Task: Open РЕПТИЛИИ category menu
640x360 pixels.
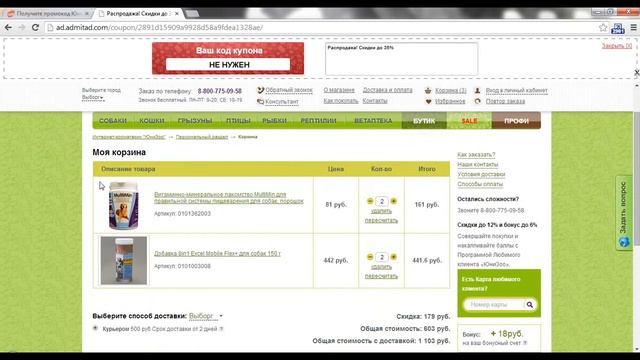Action: tap(318, 121)
